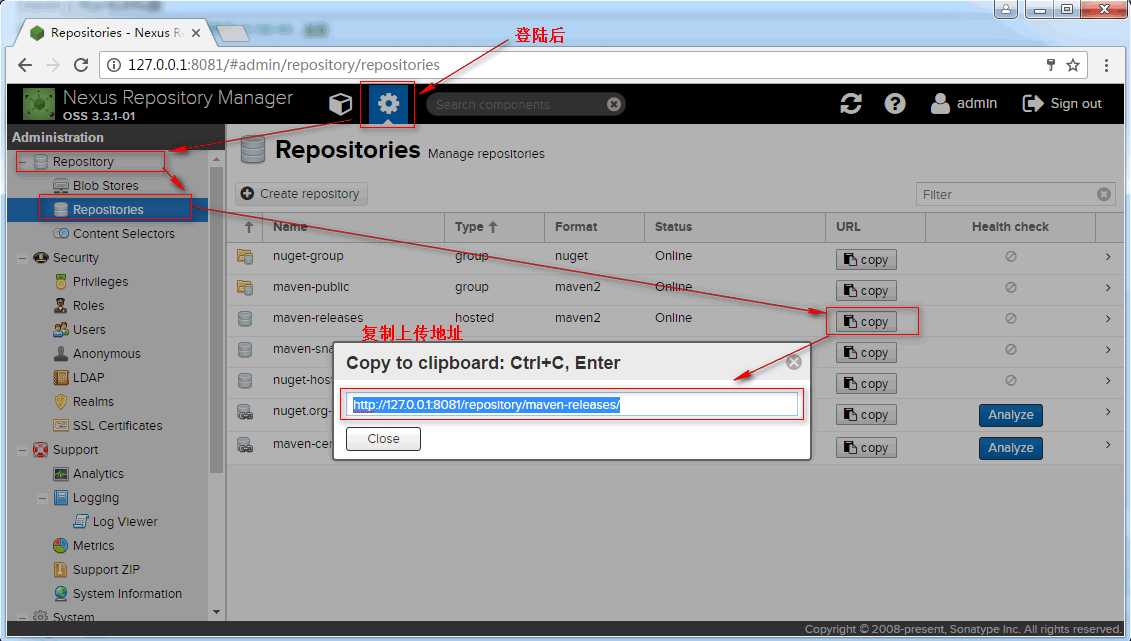Open Privileges under Security

point(100,281)
